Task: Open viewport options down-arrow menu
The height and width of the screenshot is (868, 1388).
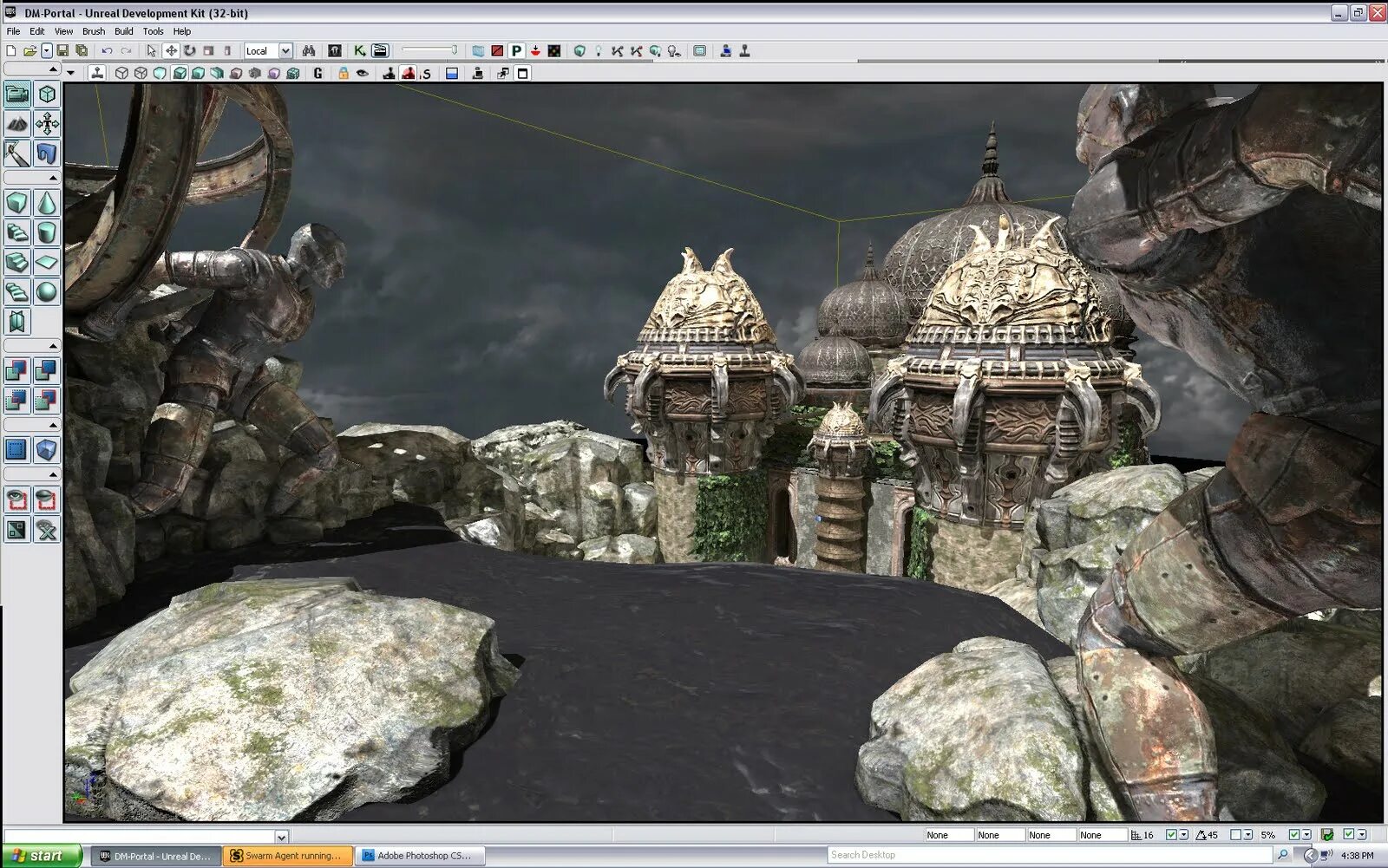Action: click(71, 74)
